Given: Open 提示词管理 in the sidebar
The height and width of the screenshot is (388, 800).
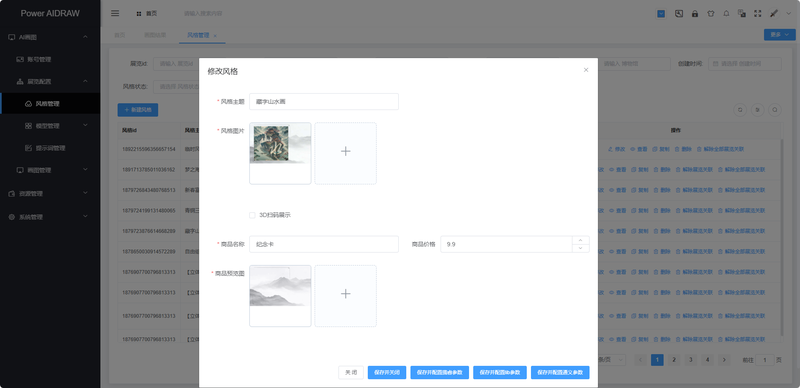Looking at the screenshot, I should click(50, 148).
